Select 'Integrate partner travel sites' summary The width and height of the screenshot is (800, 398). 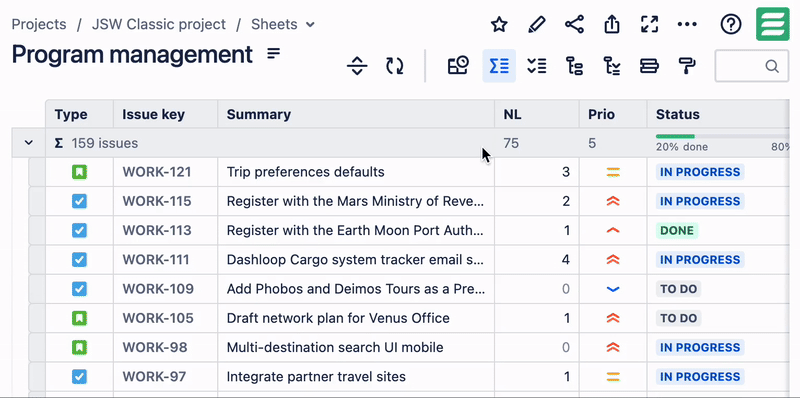pyautogui.click(x=316, y=377)
